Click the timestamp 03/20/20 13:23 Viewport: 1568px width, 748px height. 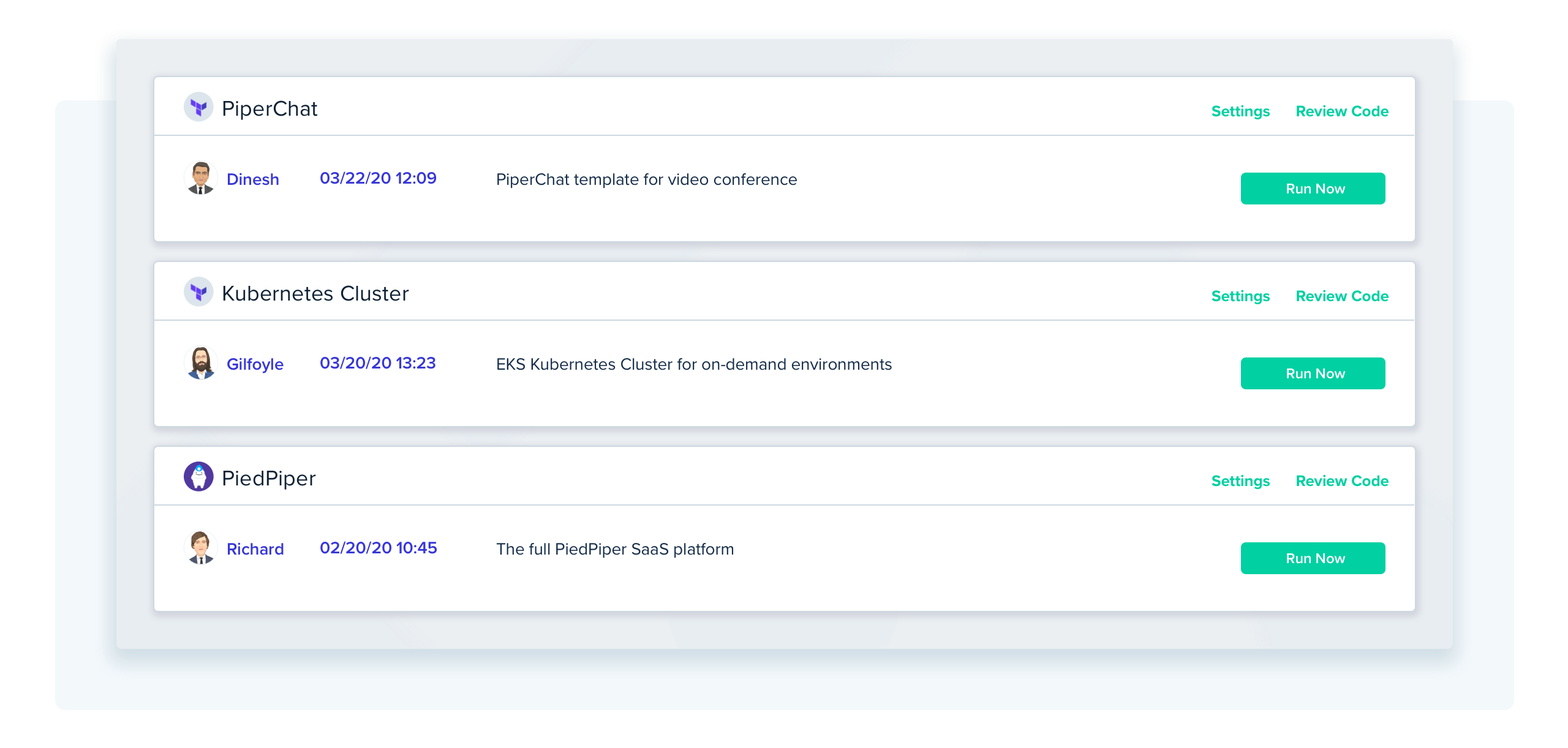coord(378,363)
